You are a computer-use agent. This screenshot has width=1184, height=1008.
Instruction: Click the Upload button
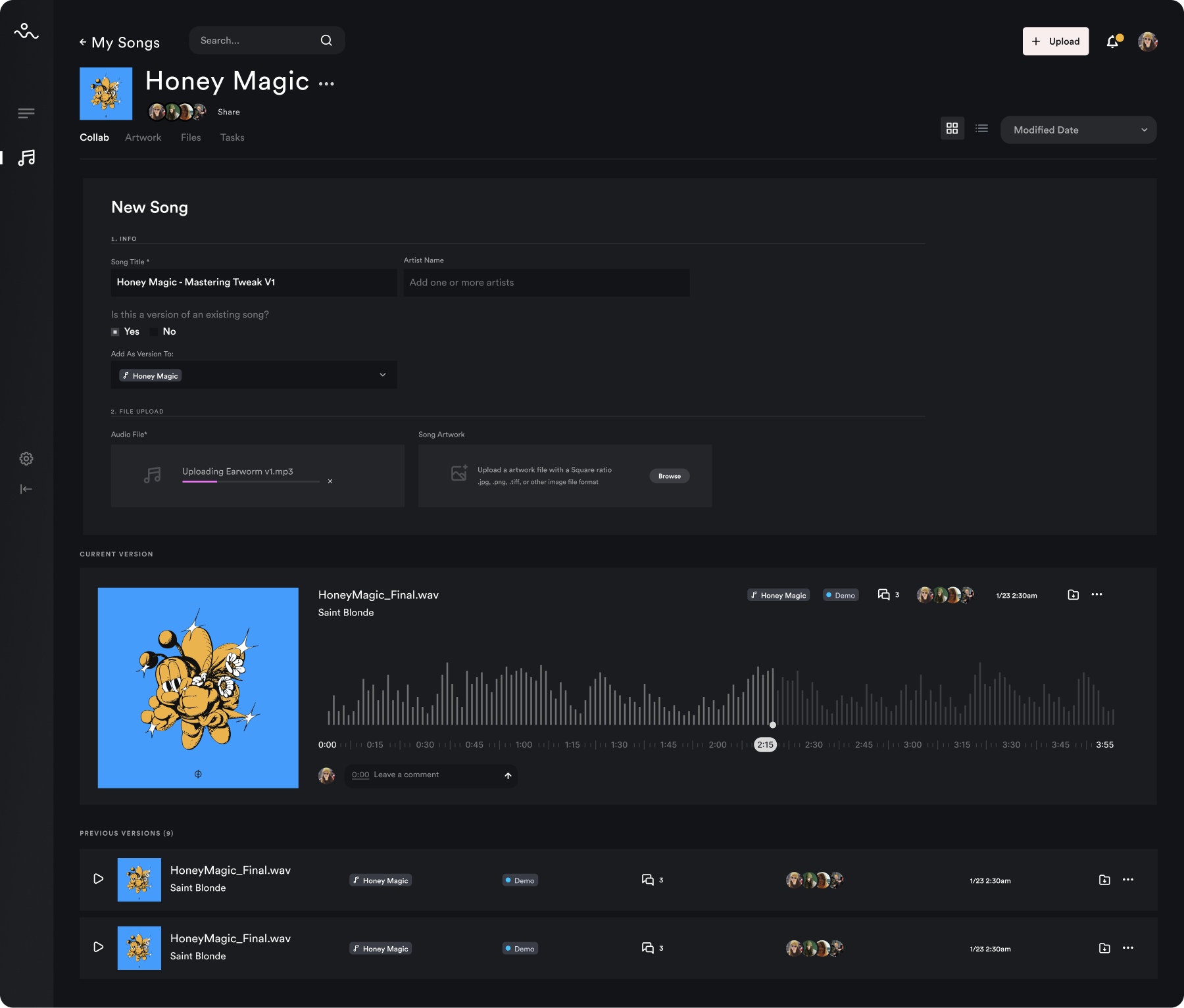[x=1055, y=41]
